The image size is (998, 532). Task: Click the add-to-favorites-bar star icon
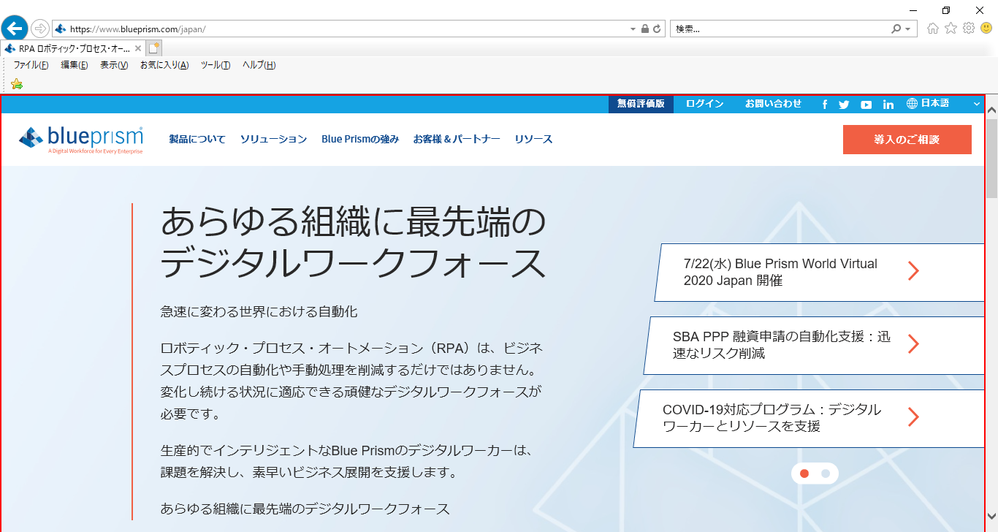[17, 84]
